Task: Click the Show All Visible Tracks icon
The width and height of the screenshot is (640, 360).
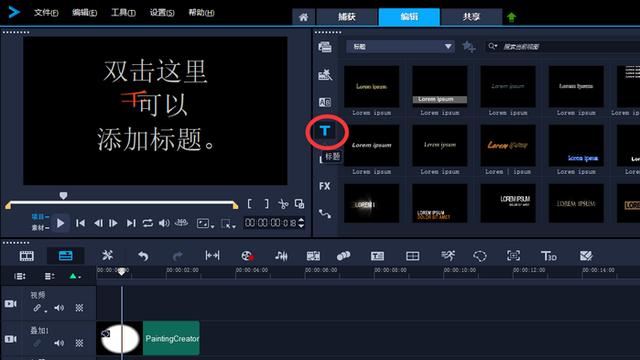Action: [x=20, y=276]
